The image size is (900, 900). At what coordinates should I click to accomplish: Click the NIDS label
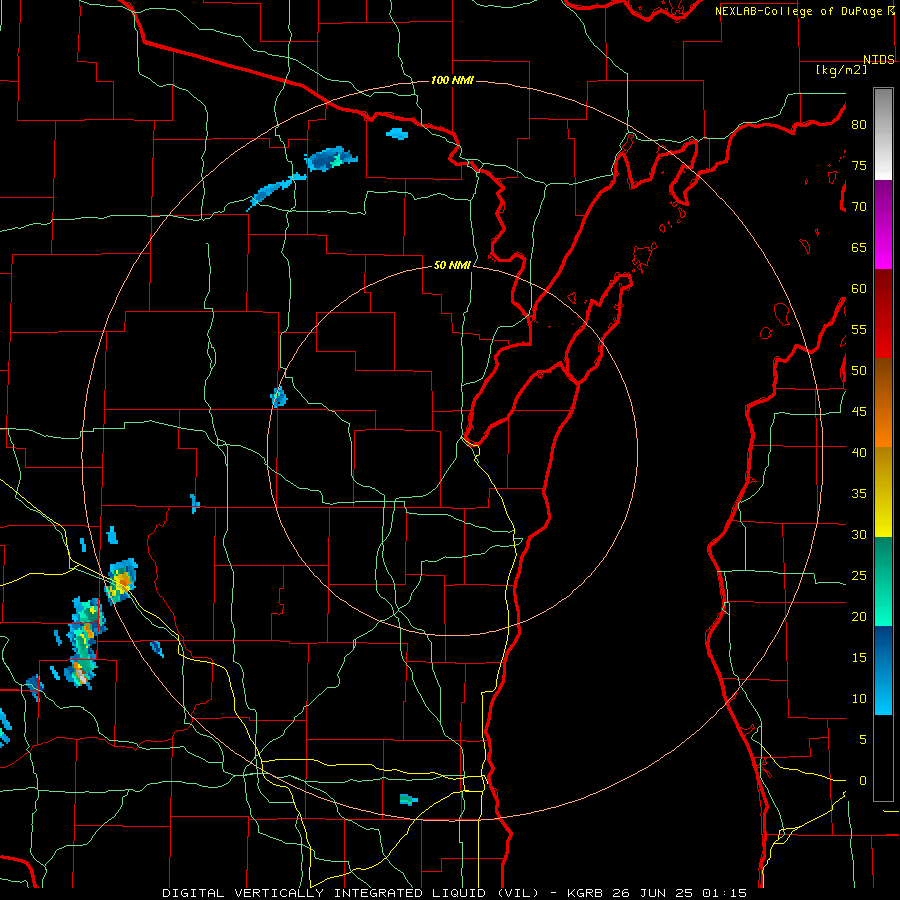[x=878, y=60]
